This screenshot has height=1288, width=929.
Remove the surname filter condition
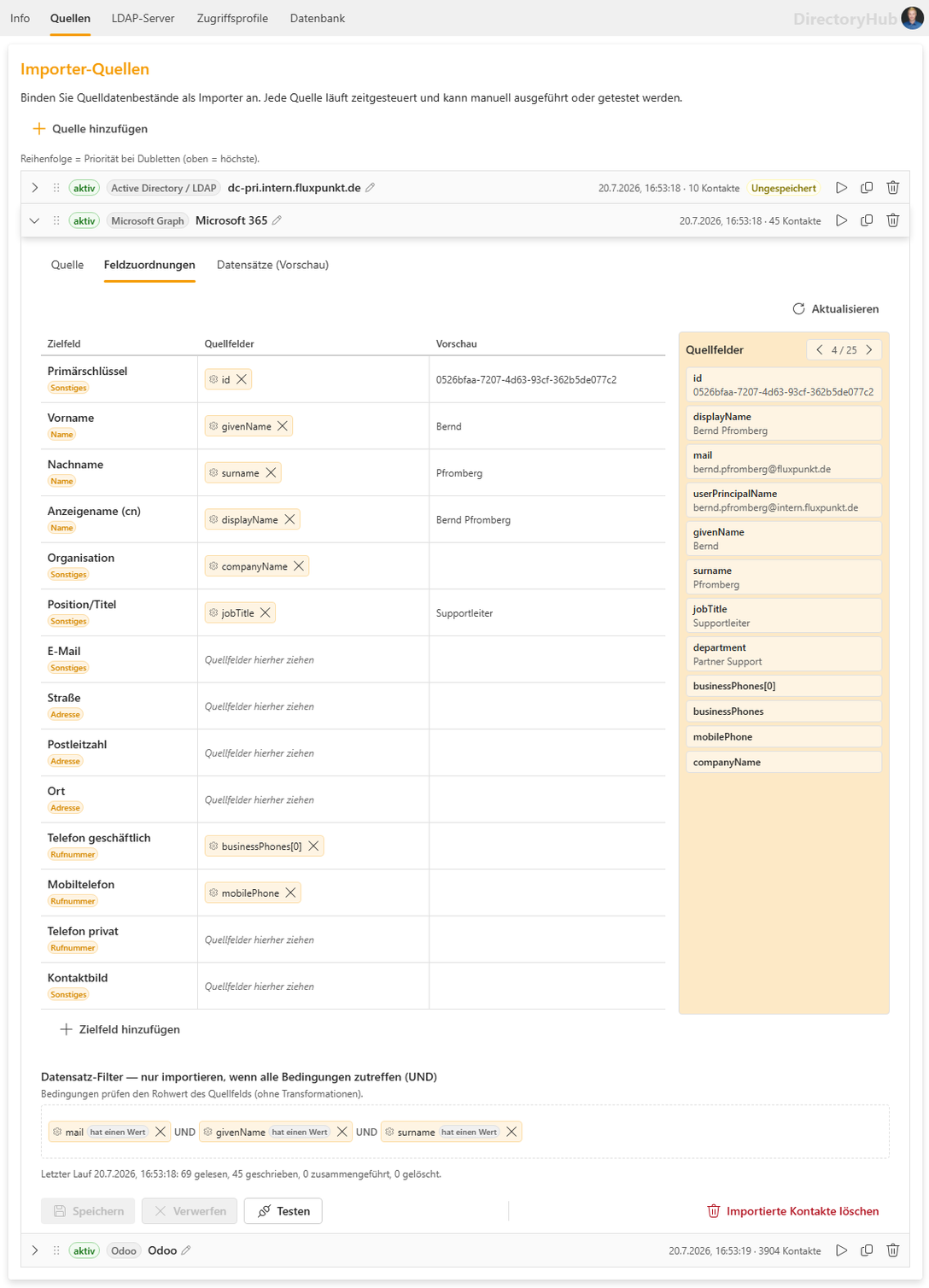coord(511,1132)
